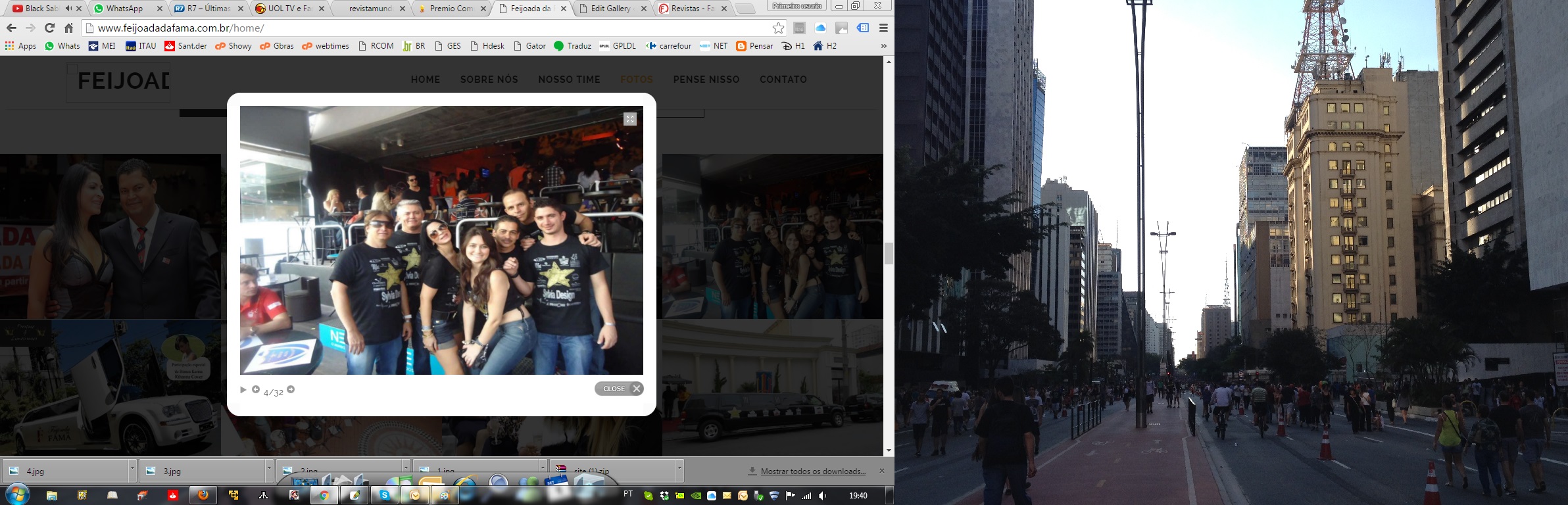Open the Pensar bookmark
Image resolution: width=1568 pixels, height=505 pixels.
[x=754, y=46]
